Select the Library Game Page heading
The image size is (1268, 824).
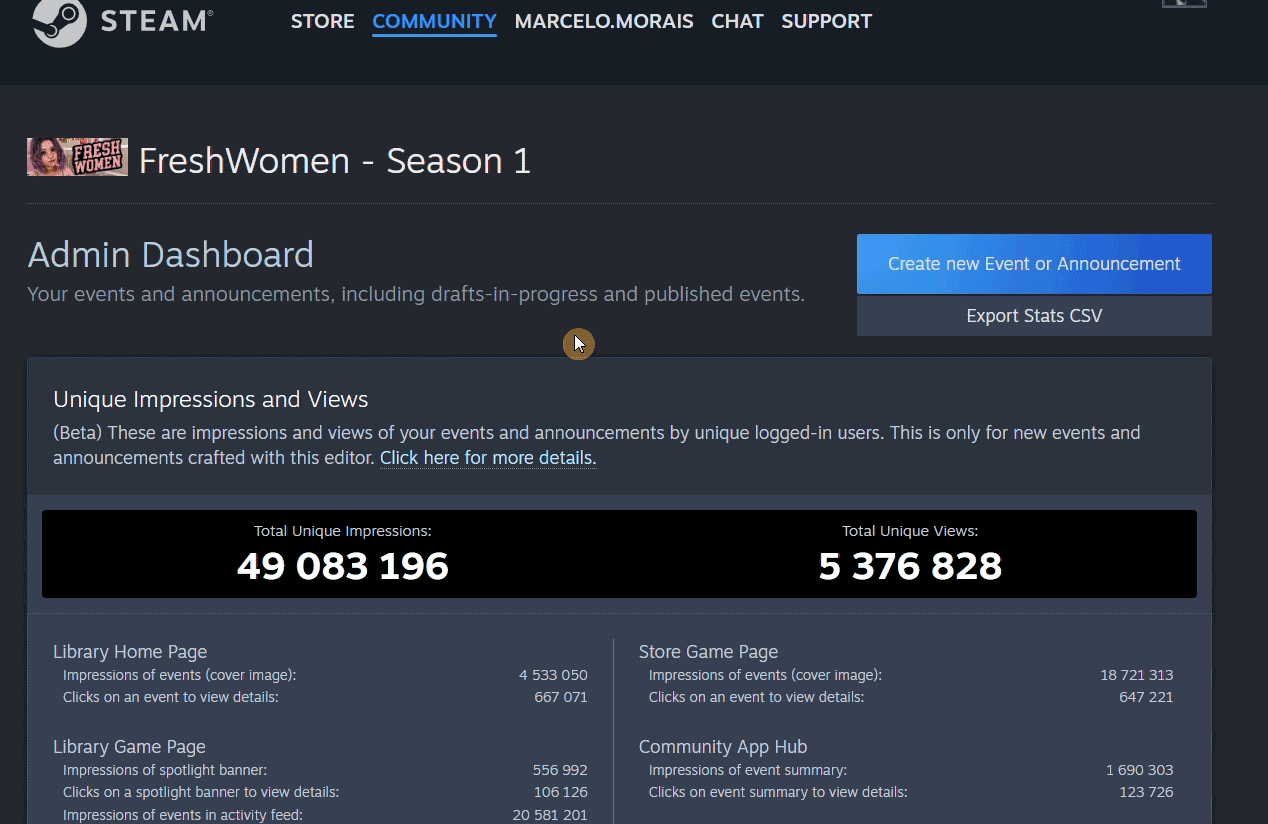coord(129,747)
